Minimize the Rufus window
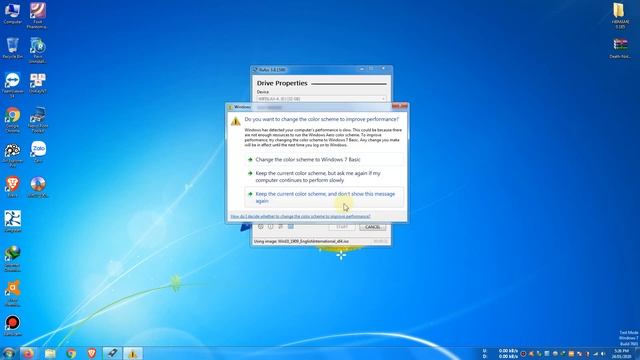Image resolution: width=640 pixels, height=360 pixels. pos(362,69)
